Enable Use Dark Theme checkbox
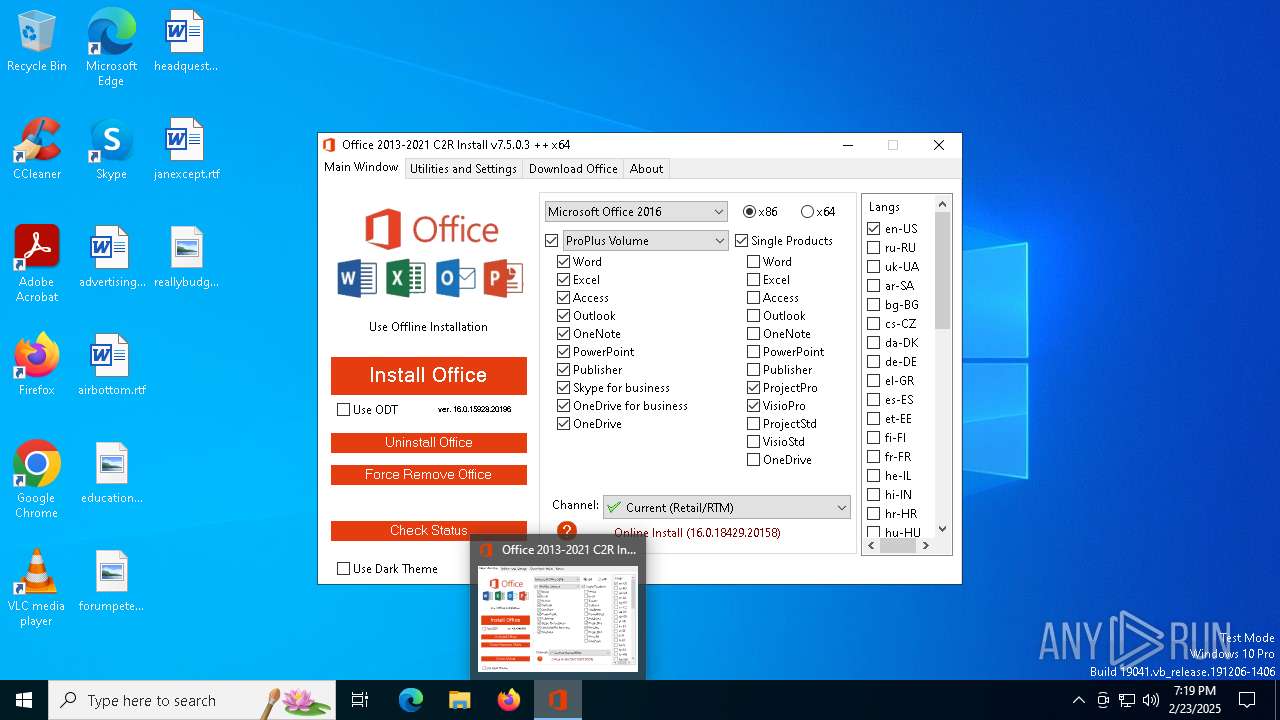Image resolution: width=1280 pixels, height=720 pixels. (344, 569)
